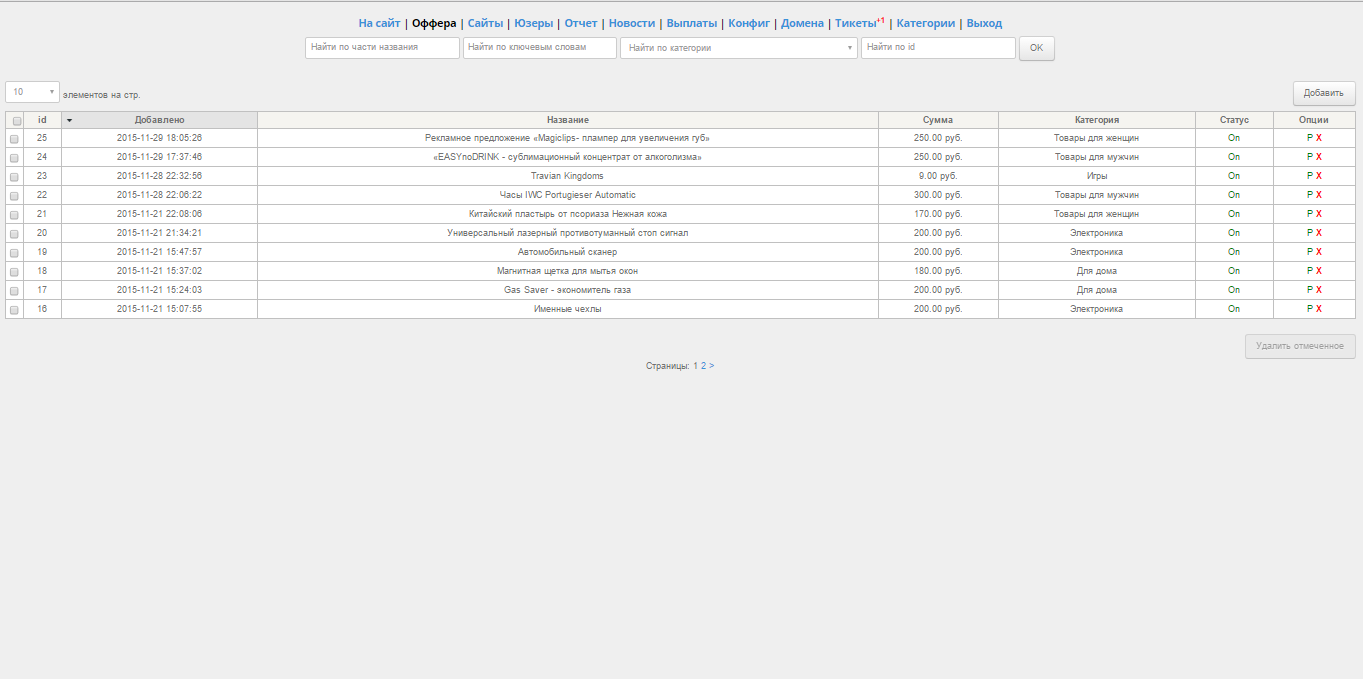Click the red X delete icon for offer 24

click(1319, 157)
